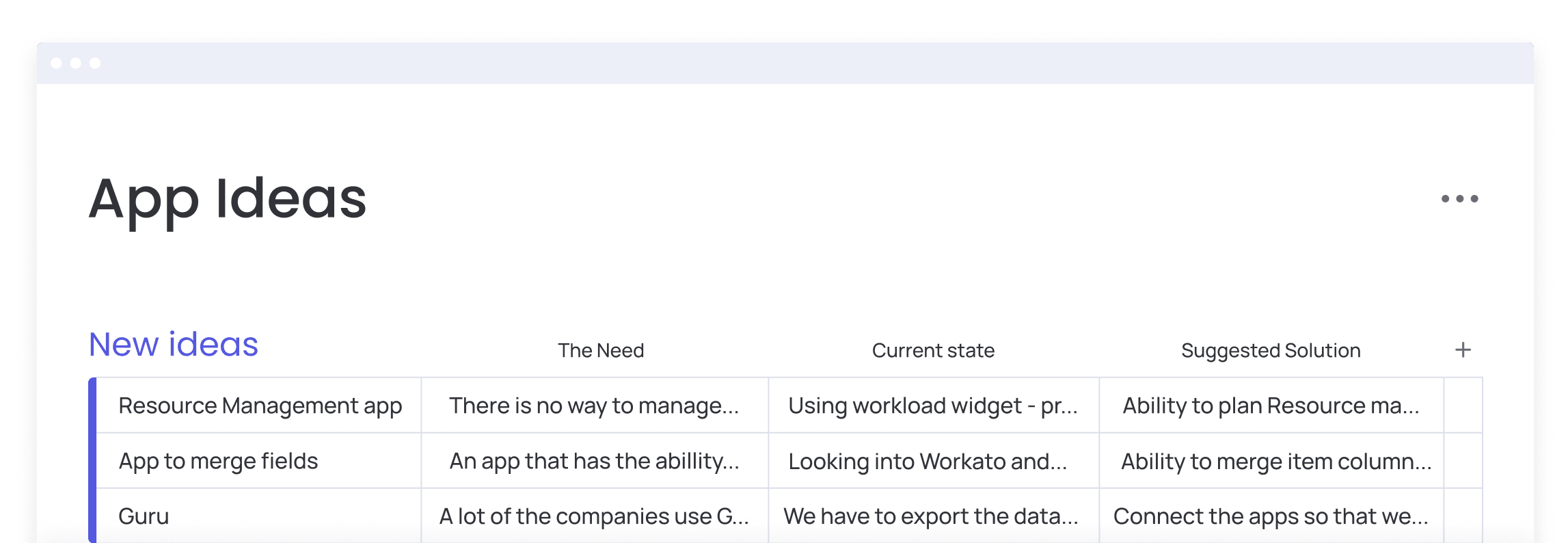Open the Resource Management app item
The image size is (1568, 543).
click(x=260, y=406)
